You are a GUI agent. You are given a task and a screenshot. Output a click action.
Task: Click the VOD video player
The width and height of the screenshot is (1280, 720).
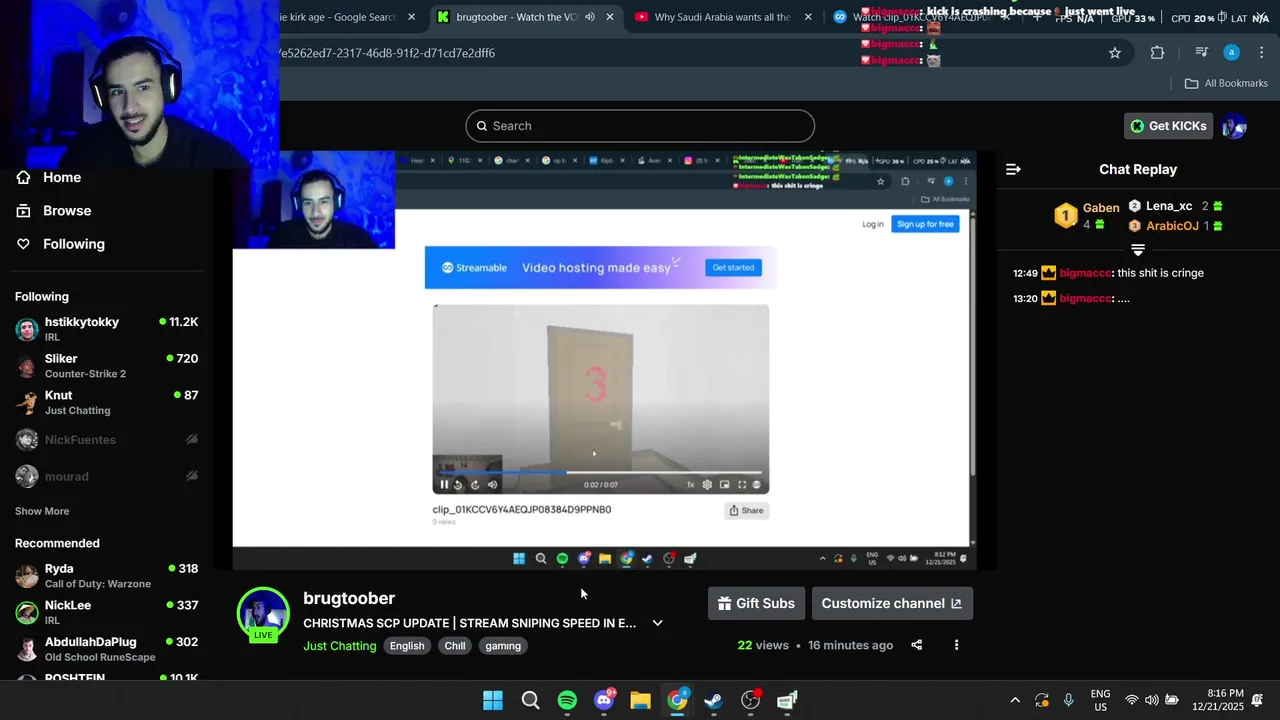(603, 360)
